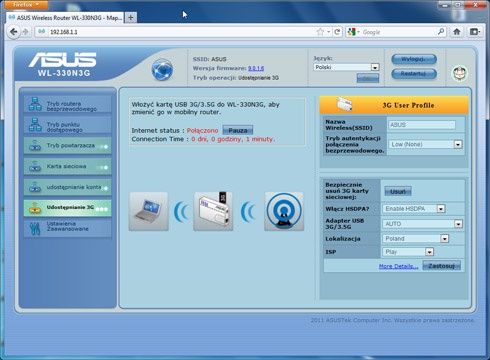Click the browser forward arrow button
This screenshot has width=490, height=360.
[25, 32]
